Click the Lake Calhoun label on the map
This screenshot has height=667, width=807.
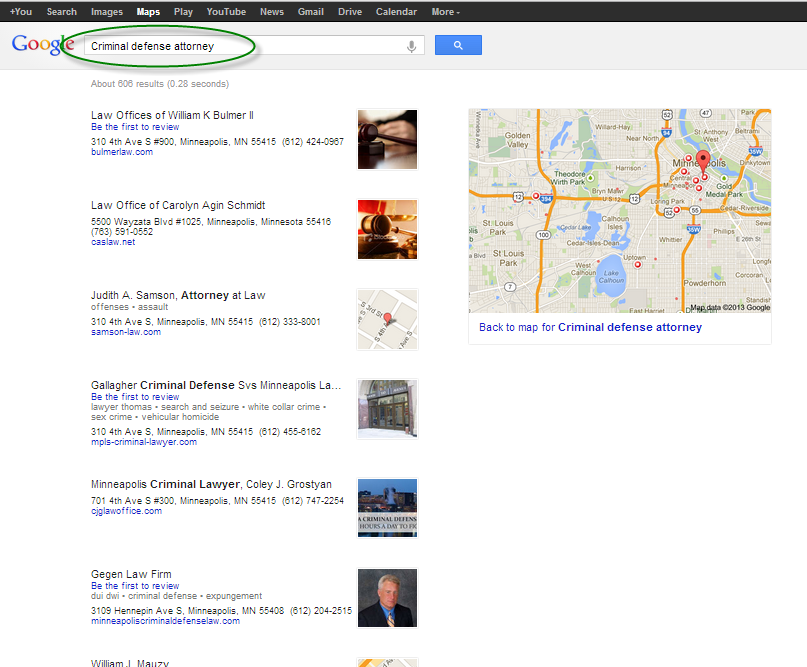coord(611,277)
